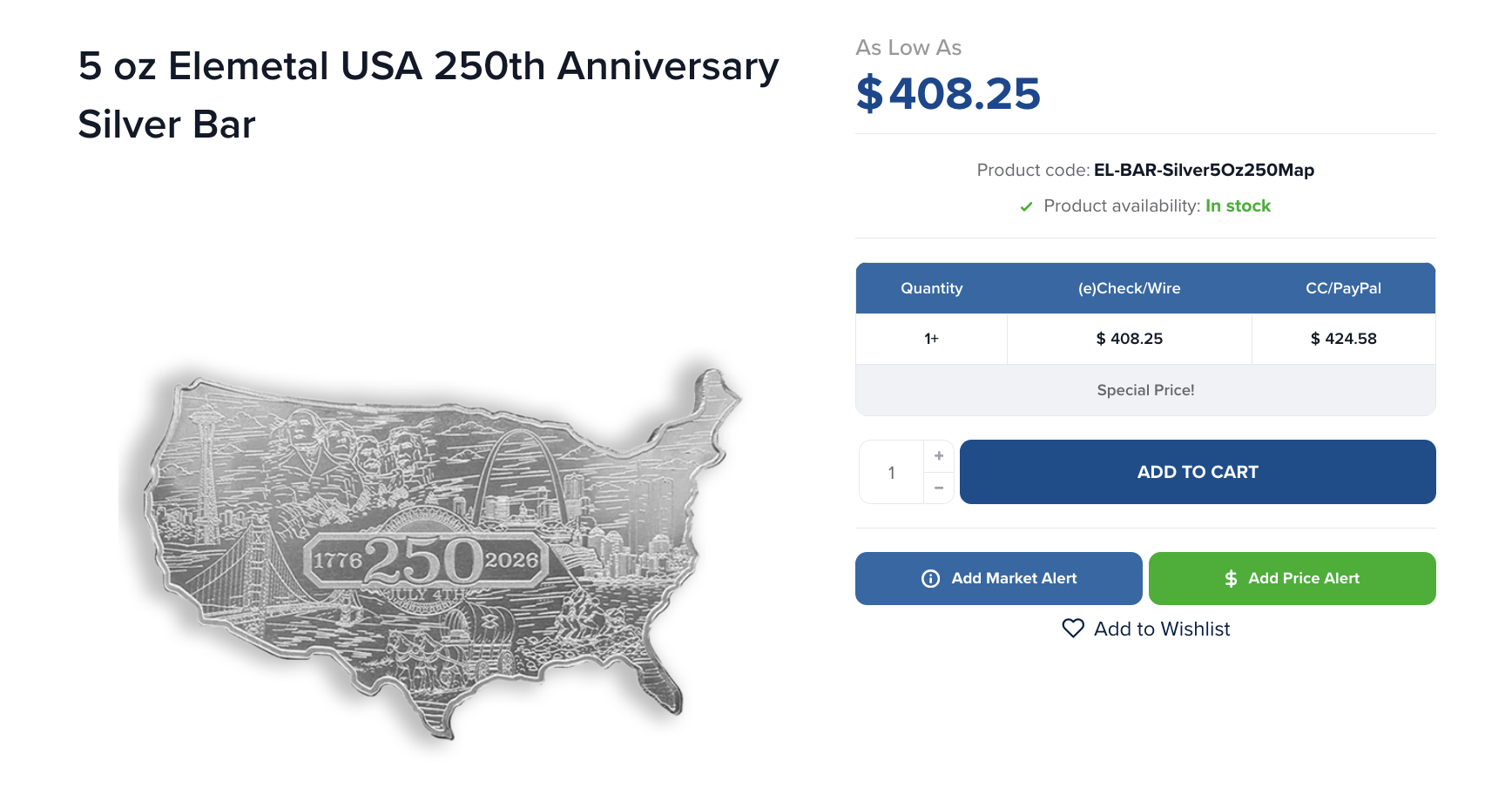1512x801 pixels.
Task: Click the dollar icon on Price Alert
Action: (x=1231, y=579)
